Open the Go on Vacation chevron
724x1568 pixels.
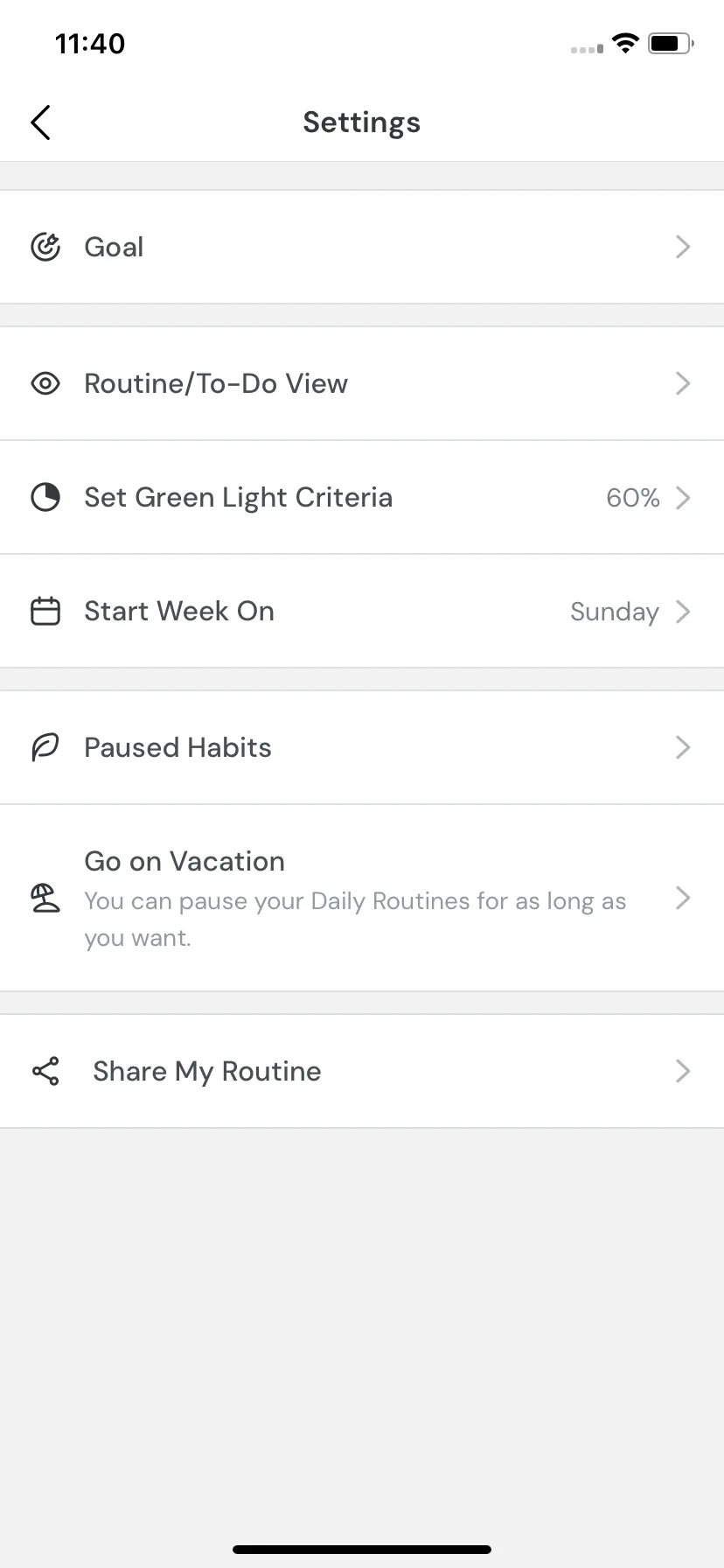click(684, 898)
